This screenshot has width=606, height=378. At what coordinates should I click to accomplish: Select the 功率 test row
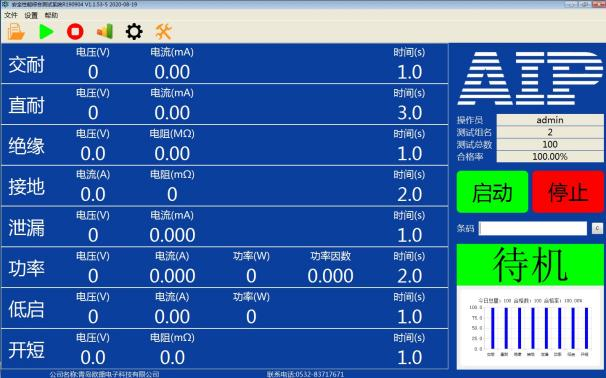(225, 267)
